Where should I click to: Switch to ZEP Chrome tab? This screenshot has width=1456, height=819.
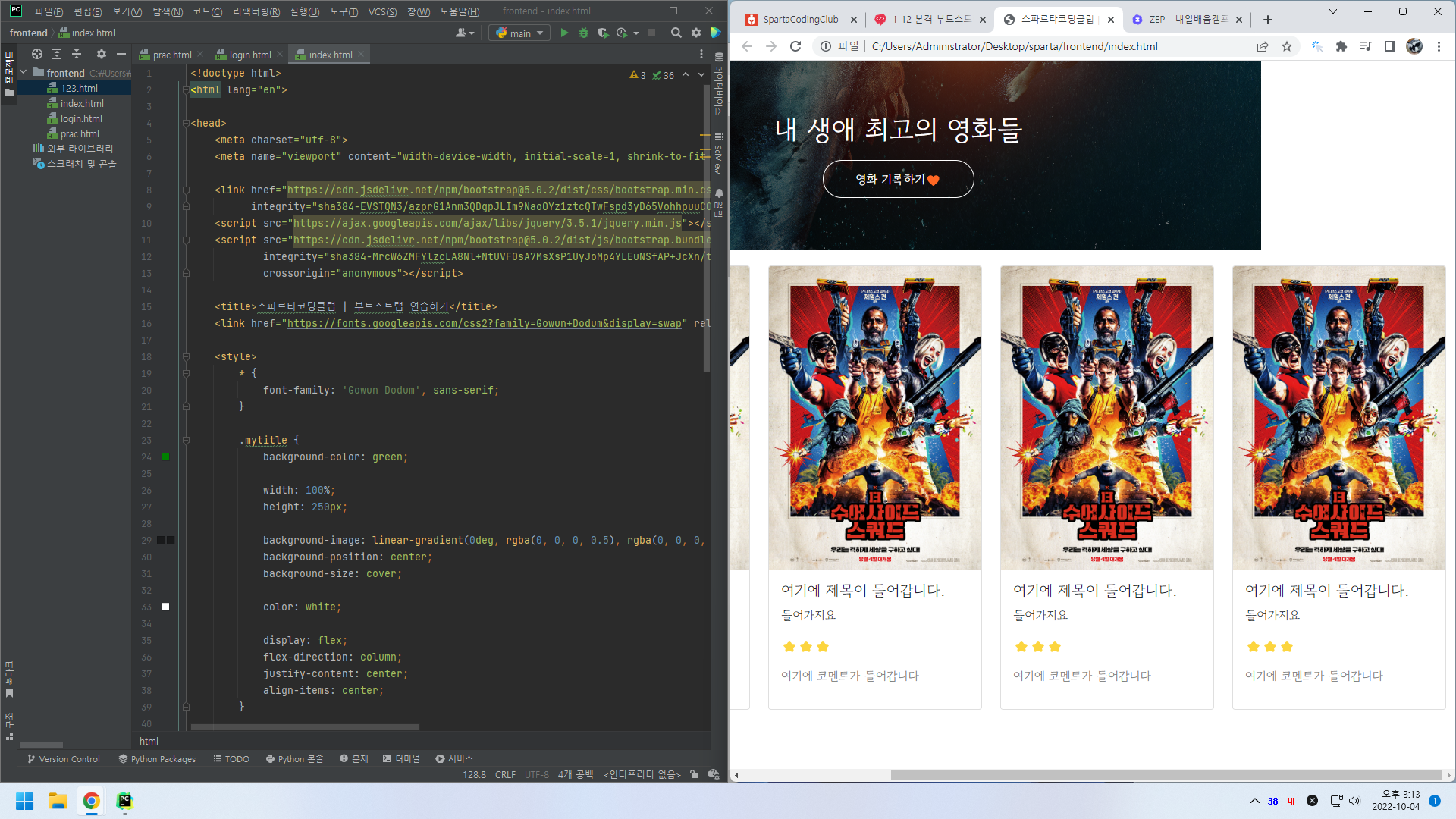tap(1188, 20)
